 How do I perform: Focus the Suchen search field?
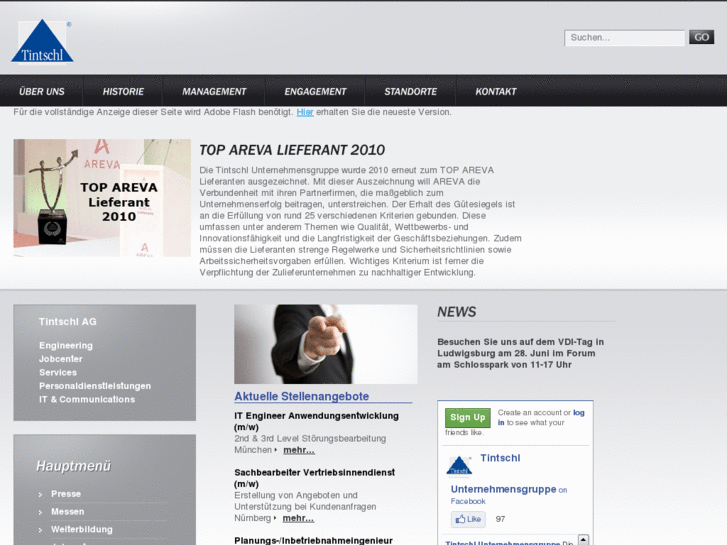[x=624, y=38]
